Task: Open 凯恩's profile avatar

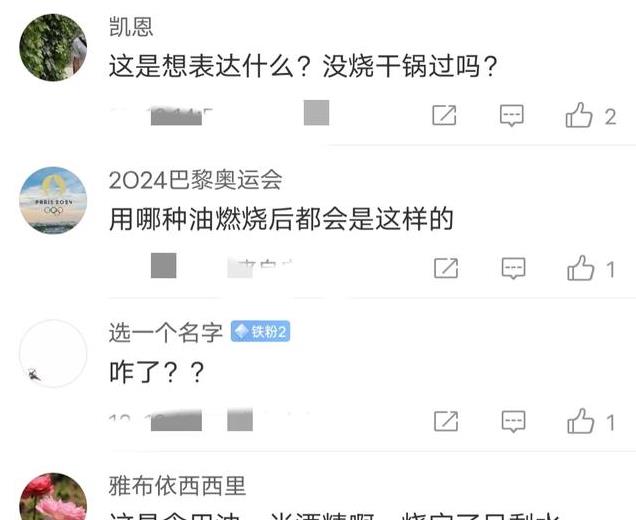Action: pos(53,47)
